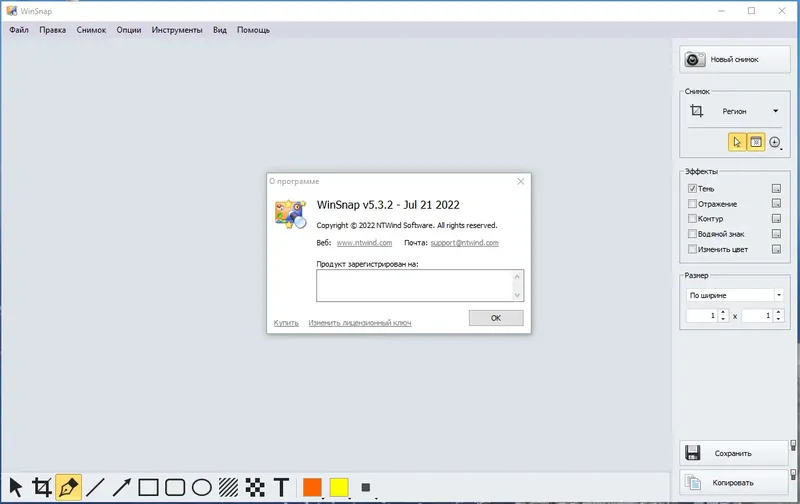
Task: Click the Сохранить button
Action: point(734,453)
